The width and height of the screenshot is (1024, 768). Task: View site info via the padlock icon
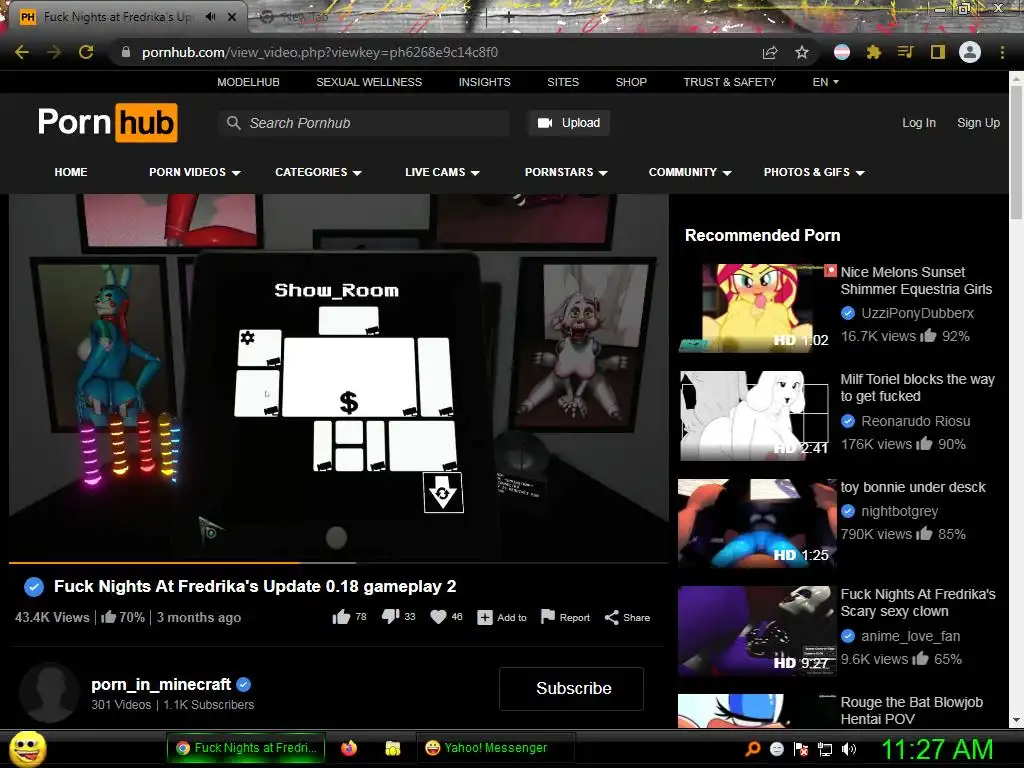coord(126,52)
